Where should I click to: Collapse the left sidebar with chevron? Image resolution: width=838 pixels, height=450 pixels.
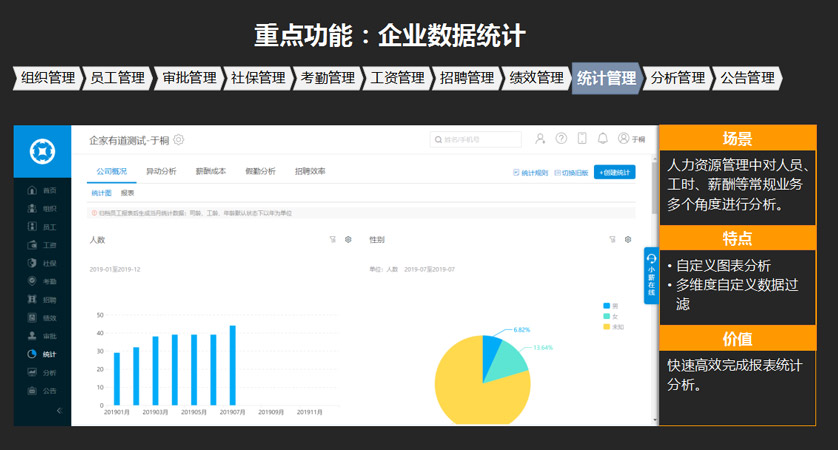coord(58,411)
